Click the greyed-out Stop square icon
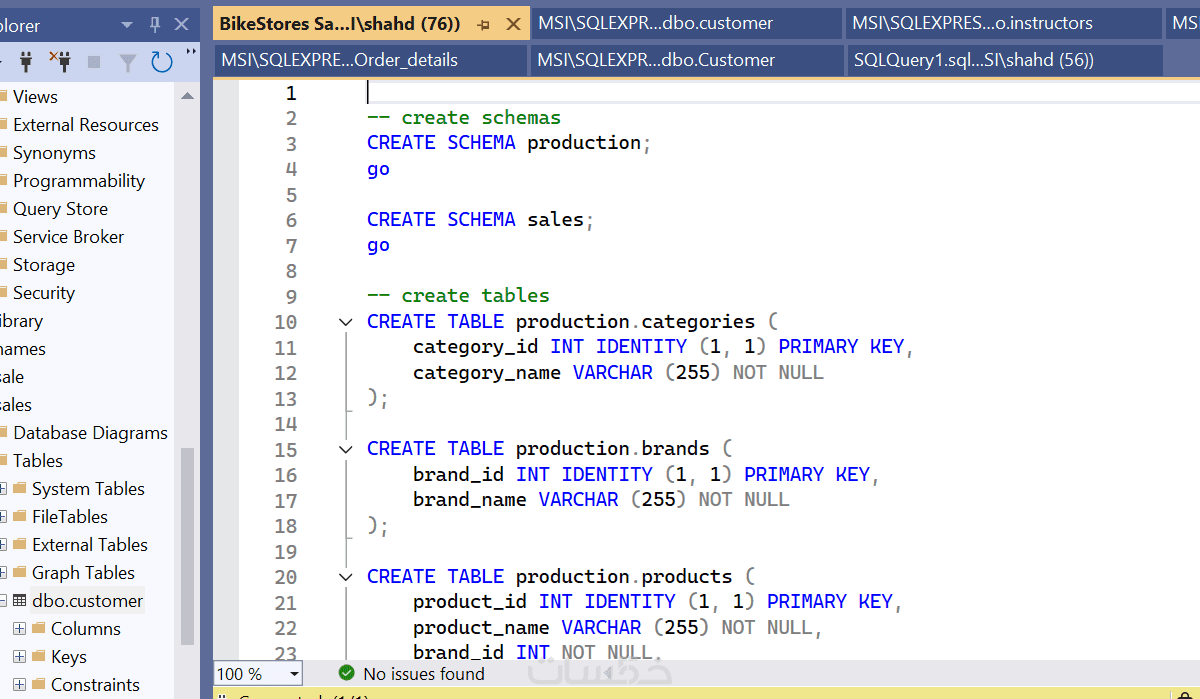The image size is (1200, 699). coord(94,62)
